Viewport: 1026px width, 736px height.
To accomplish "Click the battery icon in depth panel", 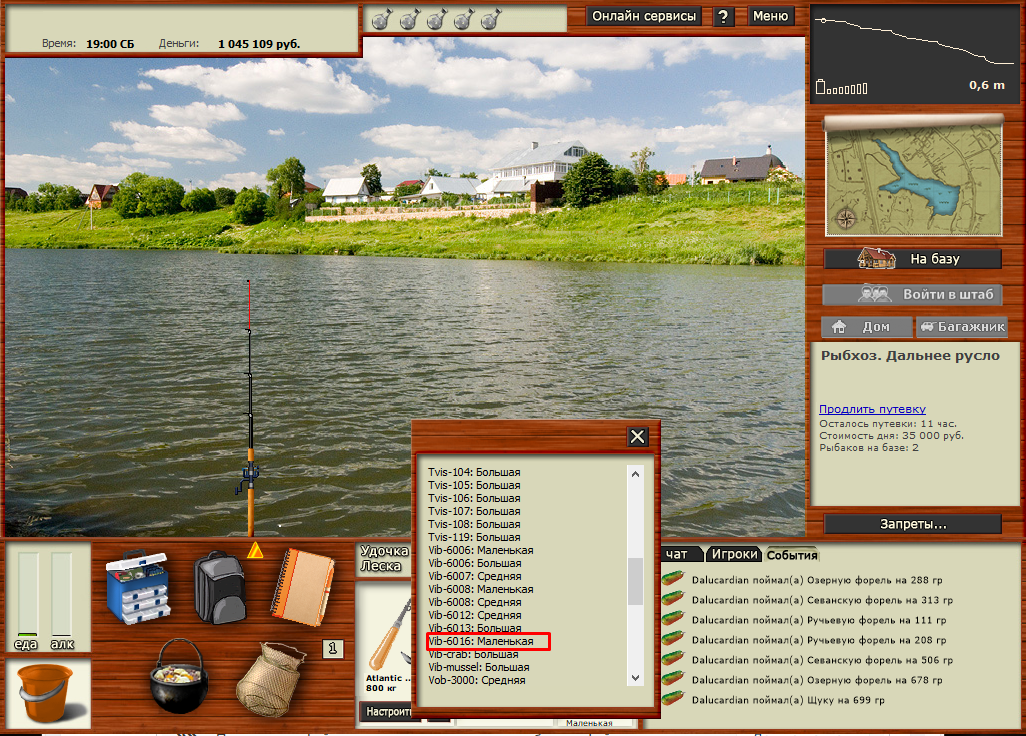I will [821, 86].
